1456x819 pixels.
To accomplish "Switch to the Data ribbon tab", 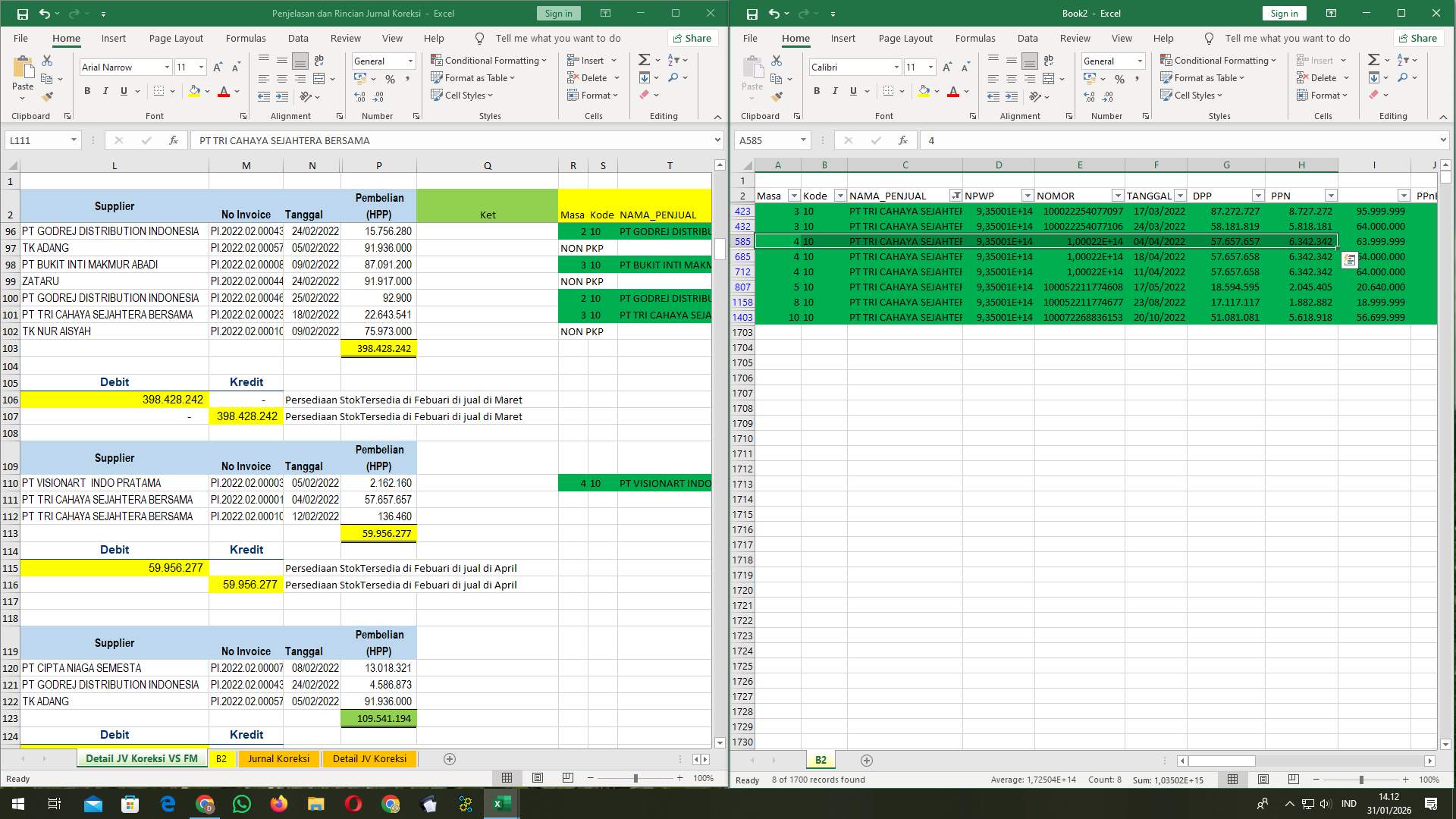I will coord(298,38).
